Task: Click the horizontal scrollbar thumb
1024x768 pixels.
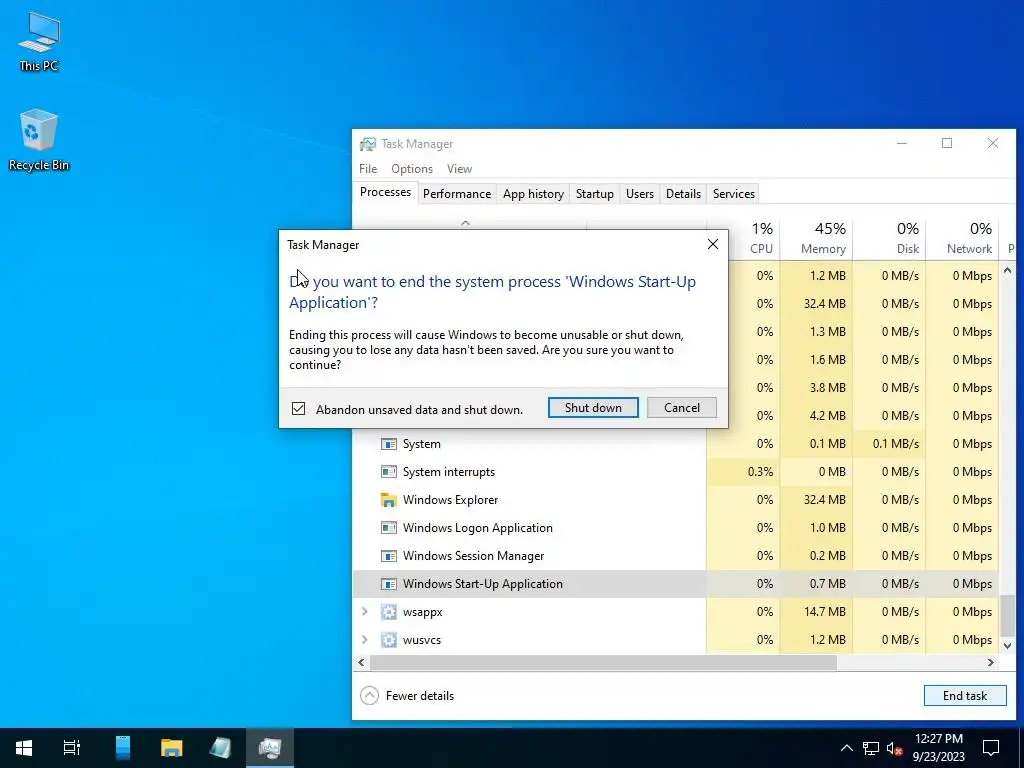Action: (603, 662)
